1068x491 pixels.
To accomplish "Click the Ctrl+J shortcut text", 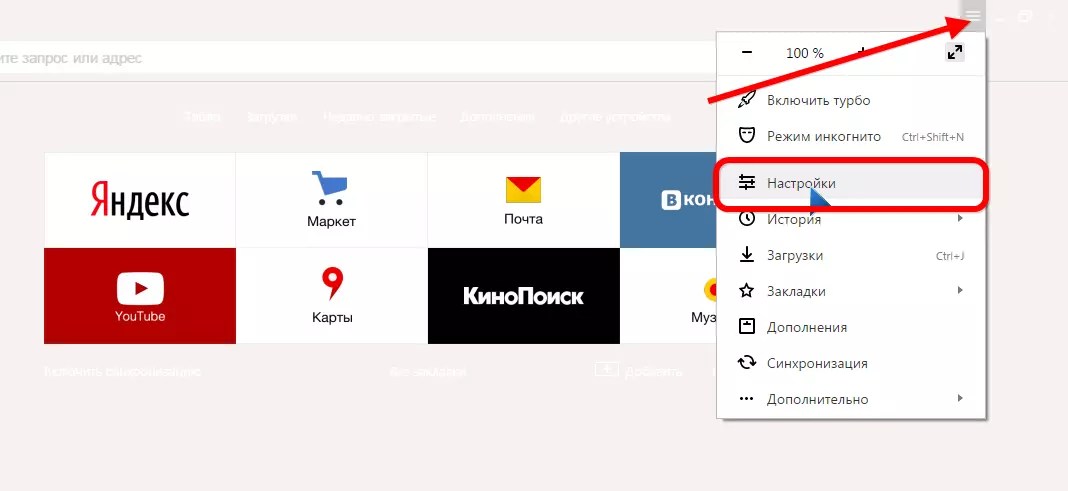I will point(950,256).
